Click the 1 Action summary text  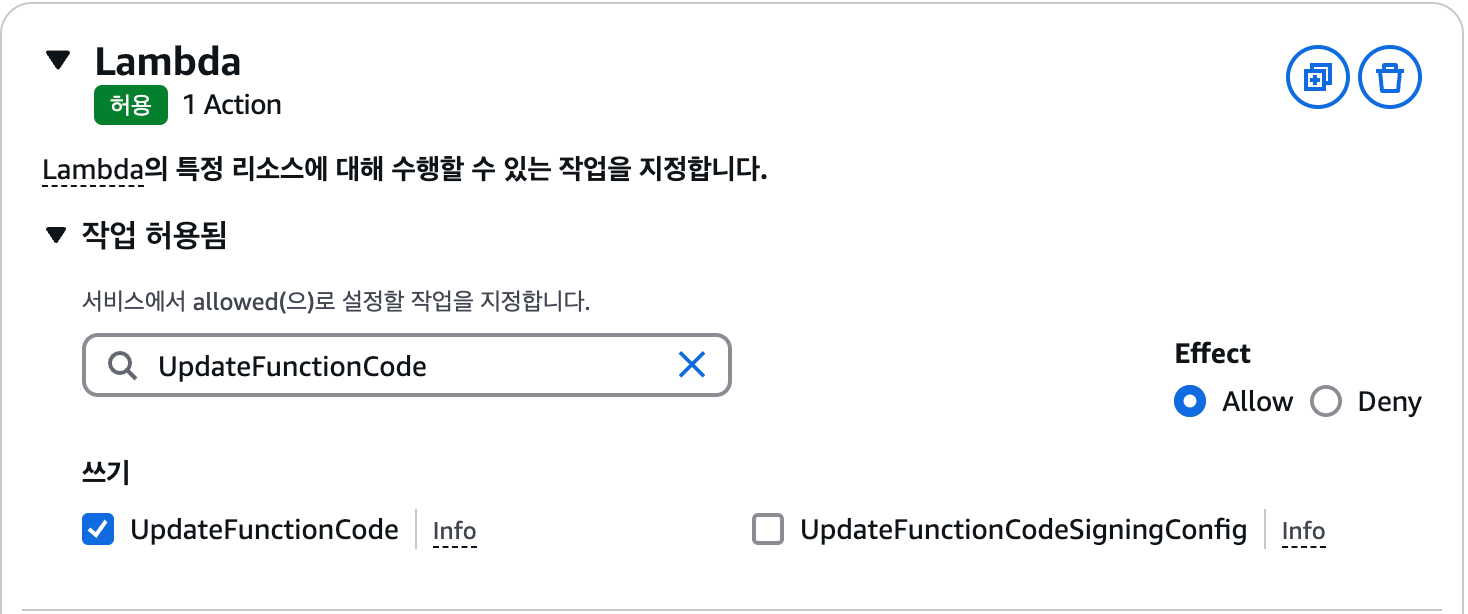tap(232, 105)
